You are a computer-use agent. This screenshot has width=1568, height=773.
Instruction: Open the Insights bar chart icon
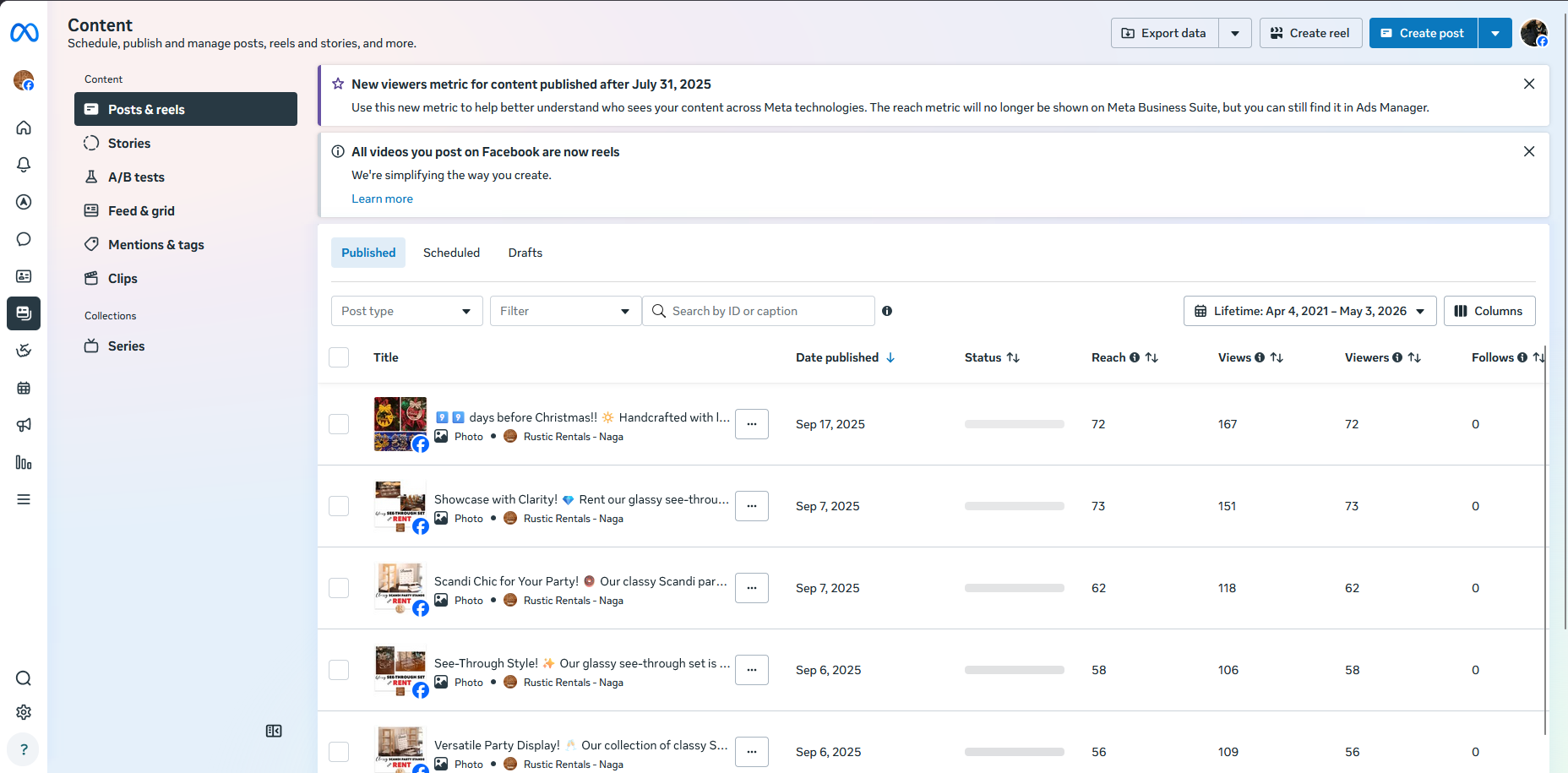(x=24, y=462)
